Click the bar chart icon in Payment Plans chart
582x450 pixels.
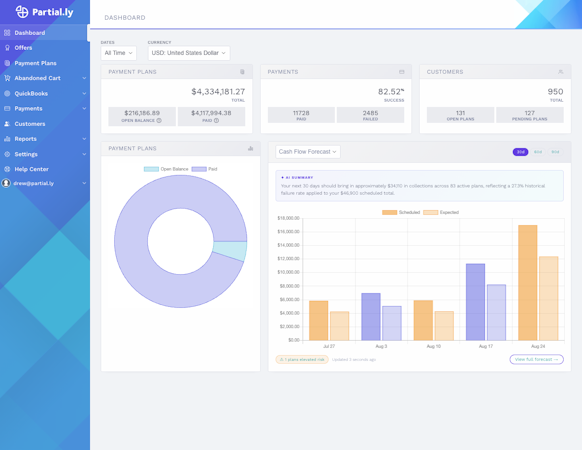pyautogui.click(x=251, y=148)
